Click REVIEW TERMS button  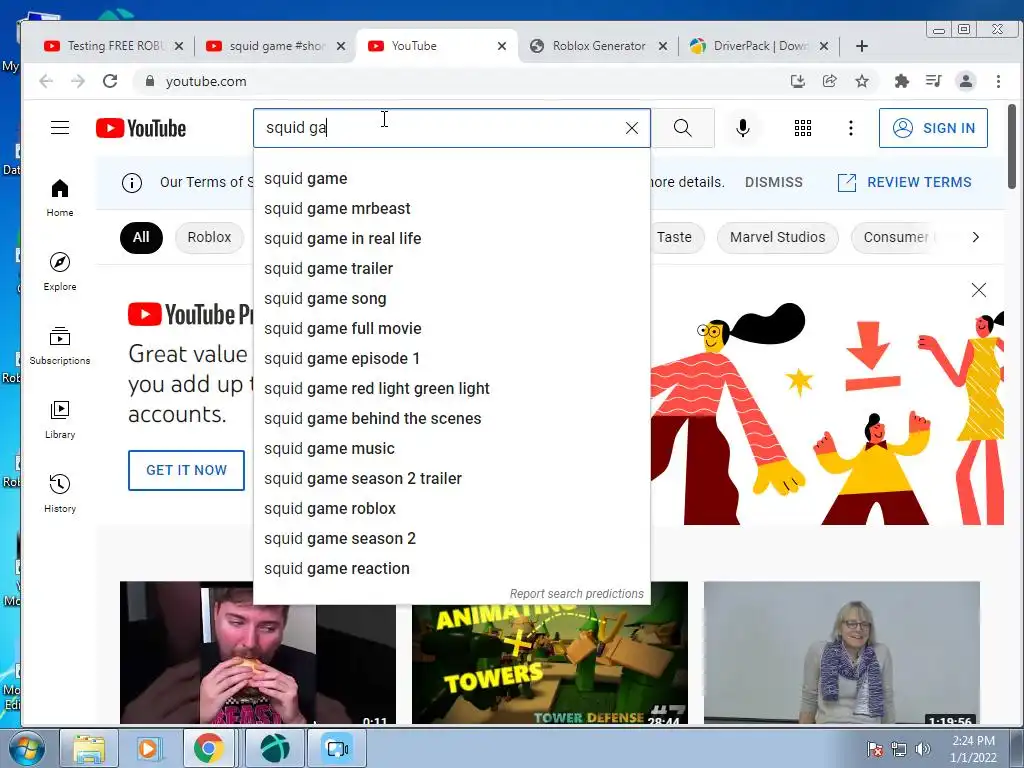coord(904,182)
